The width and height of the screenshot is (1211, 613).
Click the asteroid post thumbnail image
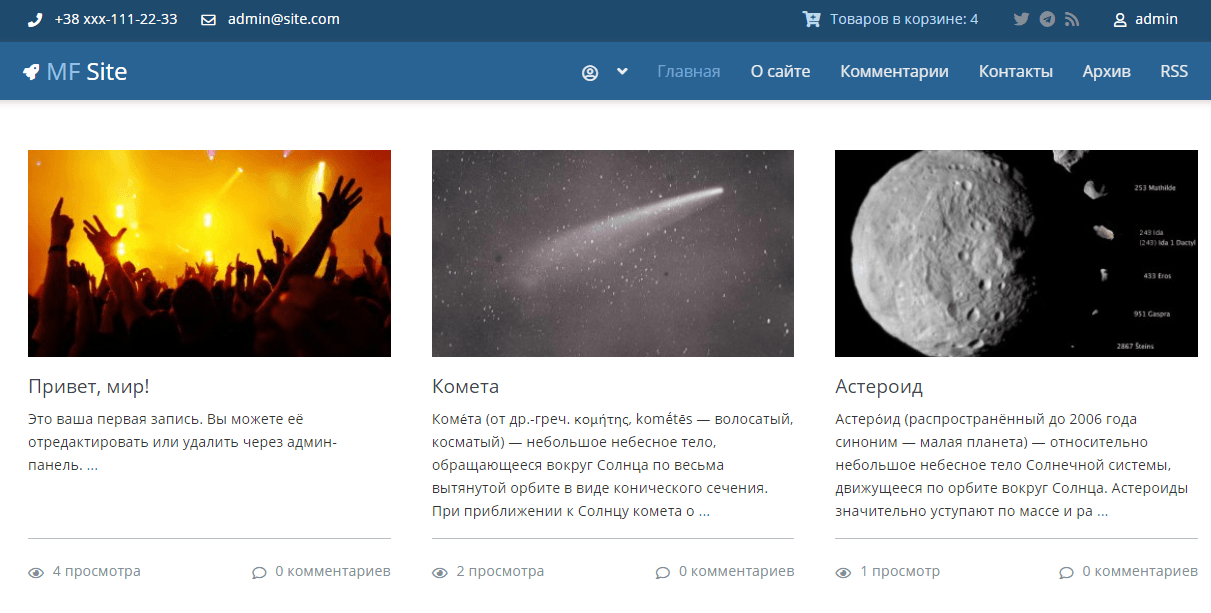pyautogui.click(x=1016, y=253)
